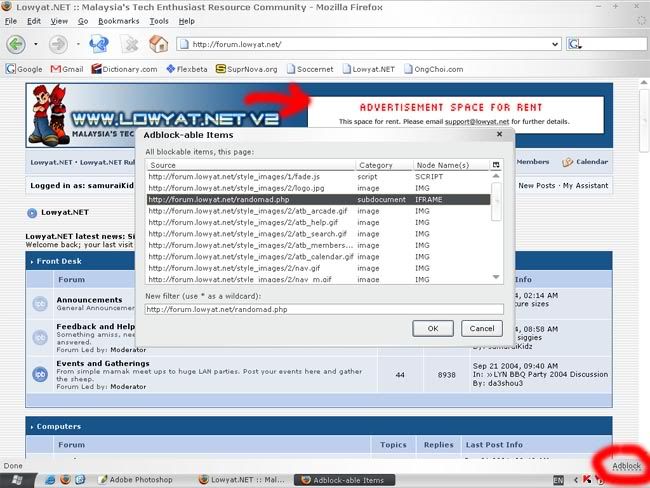The image size is (650, 488).
Task: Open the My Assistant link
Action: point(585,186)
